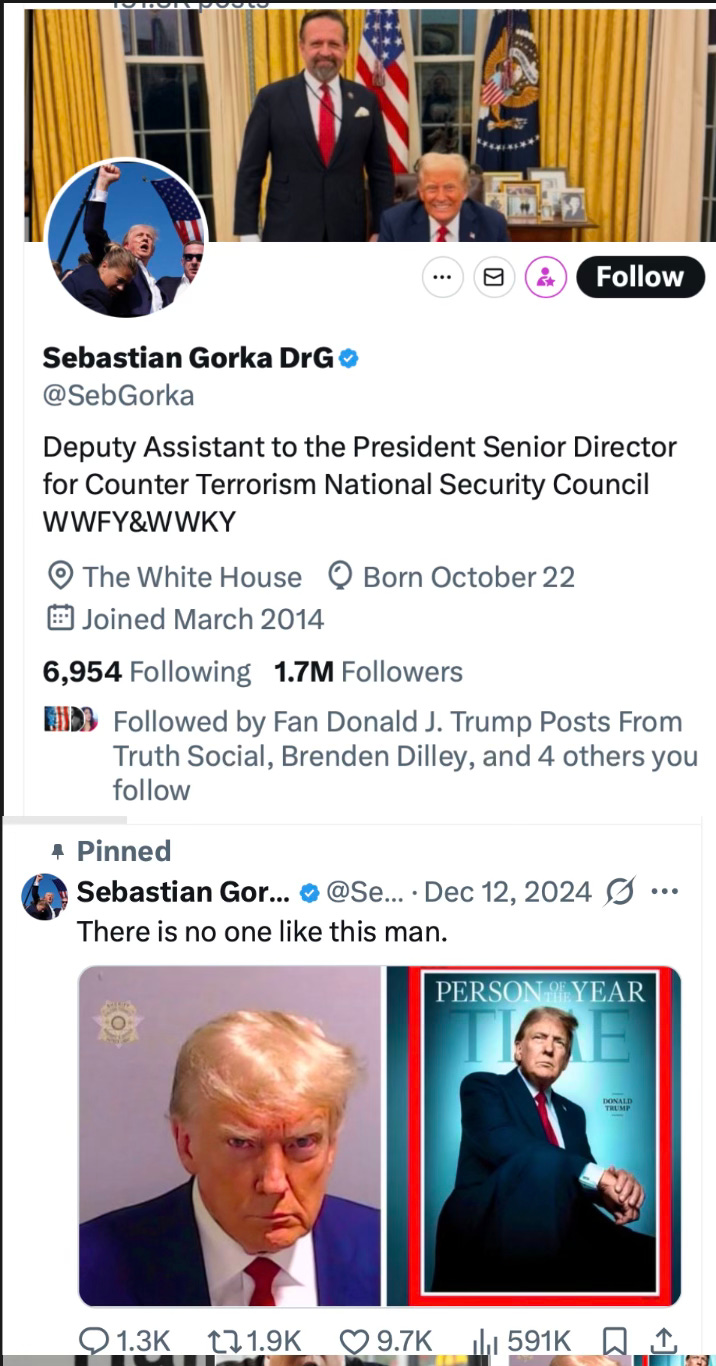Screen dimensions: 716x1366
Task: Share the pinned post via share icon
Action: 664,1339
